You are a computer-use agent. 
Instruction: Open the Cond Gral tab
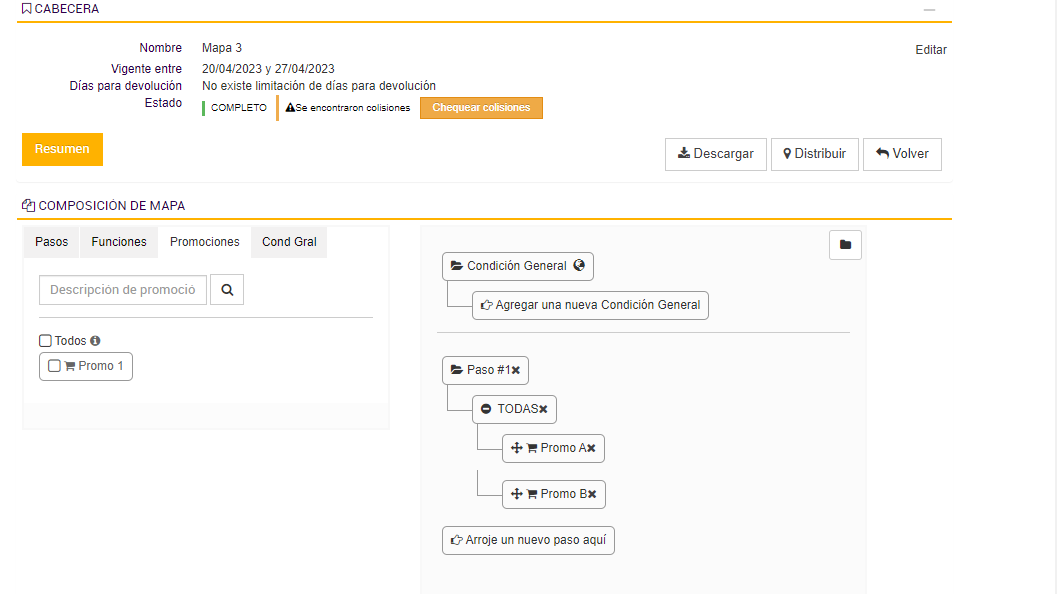click(289, 242)
